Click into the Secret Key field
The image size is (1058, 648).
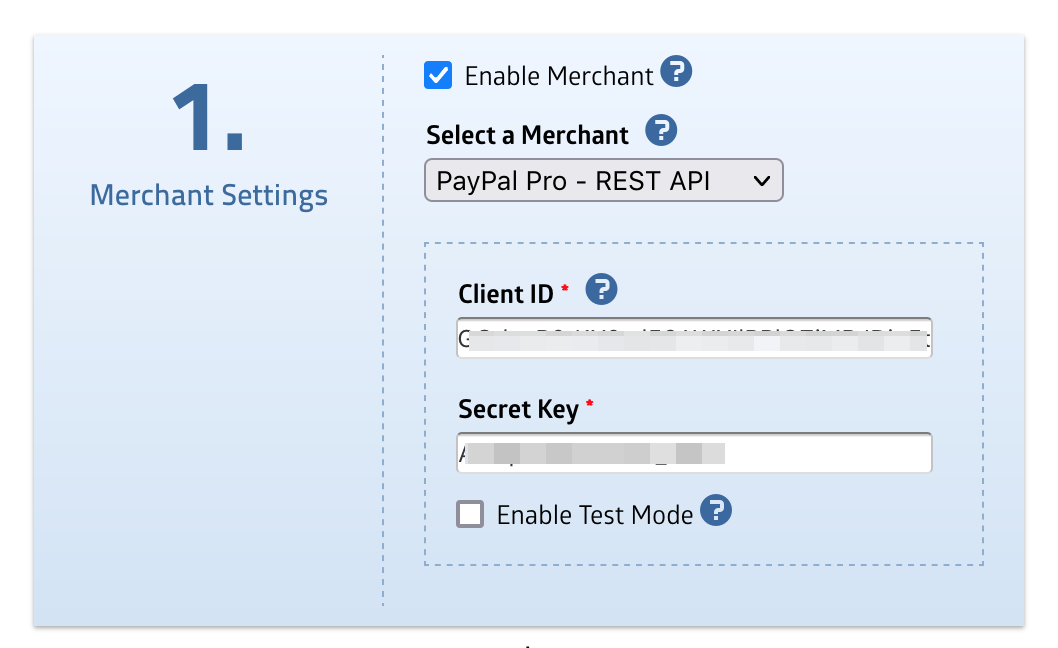[694, 453]
